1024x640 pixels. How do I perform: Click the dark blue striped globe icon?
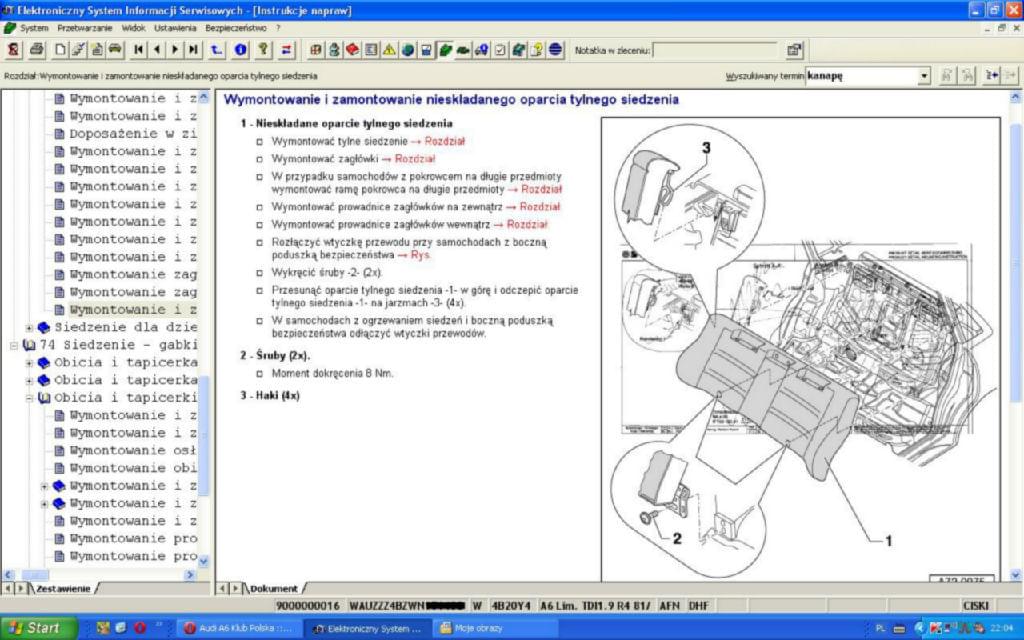pyautogui.click(x=556, y=50)
